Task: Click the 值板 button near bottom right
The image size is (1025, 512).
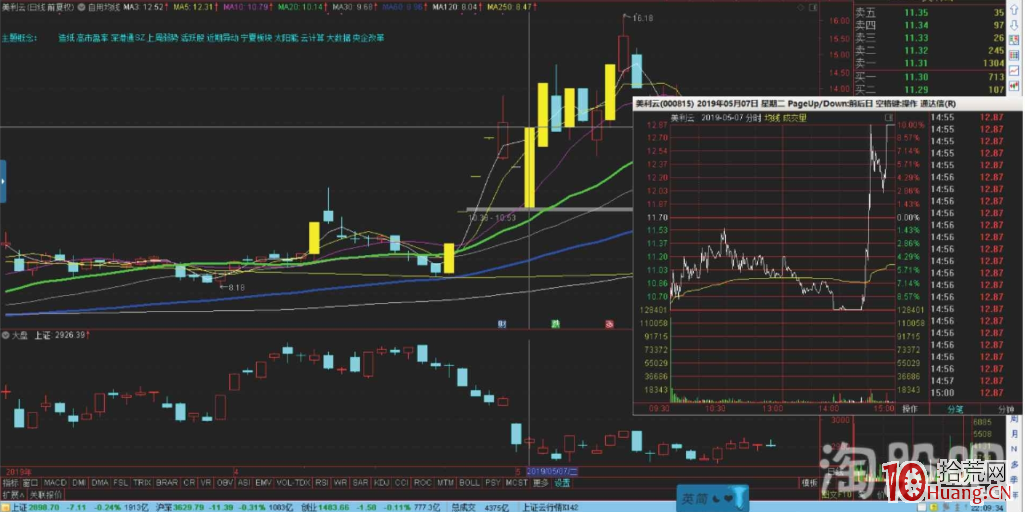Action: pos(810,483)
